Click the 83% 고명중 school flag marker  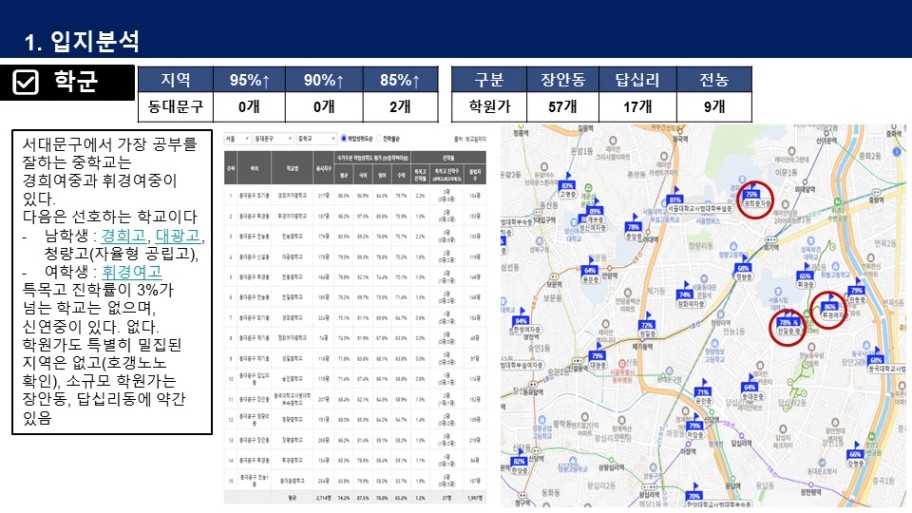567,185
